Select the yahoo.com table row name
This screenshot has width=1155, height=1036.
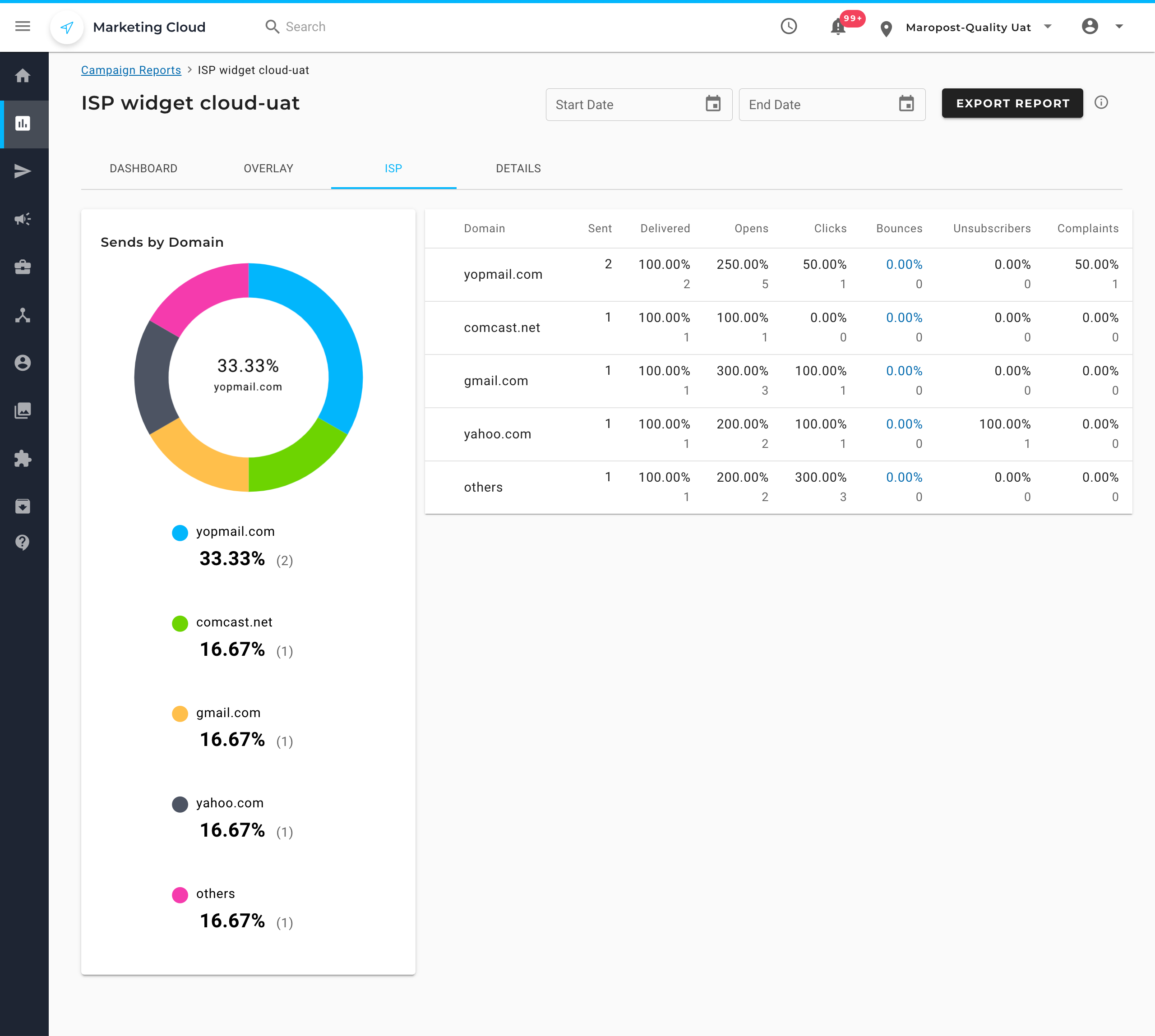497,434
